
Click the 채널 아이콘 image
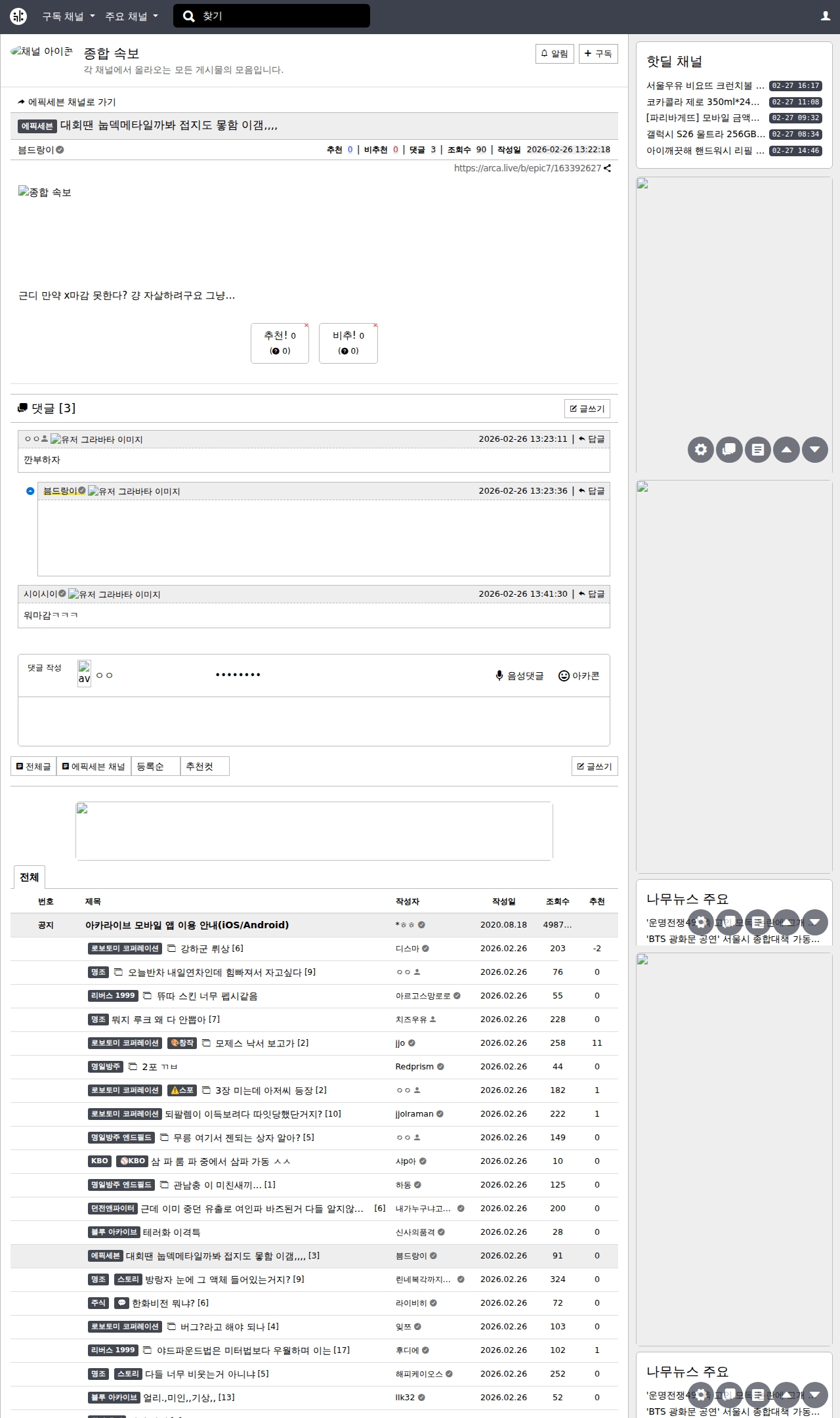coord(42,51)
